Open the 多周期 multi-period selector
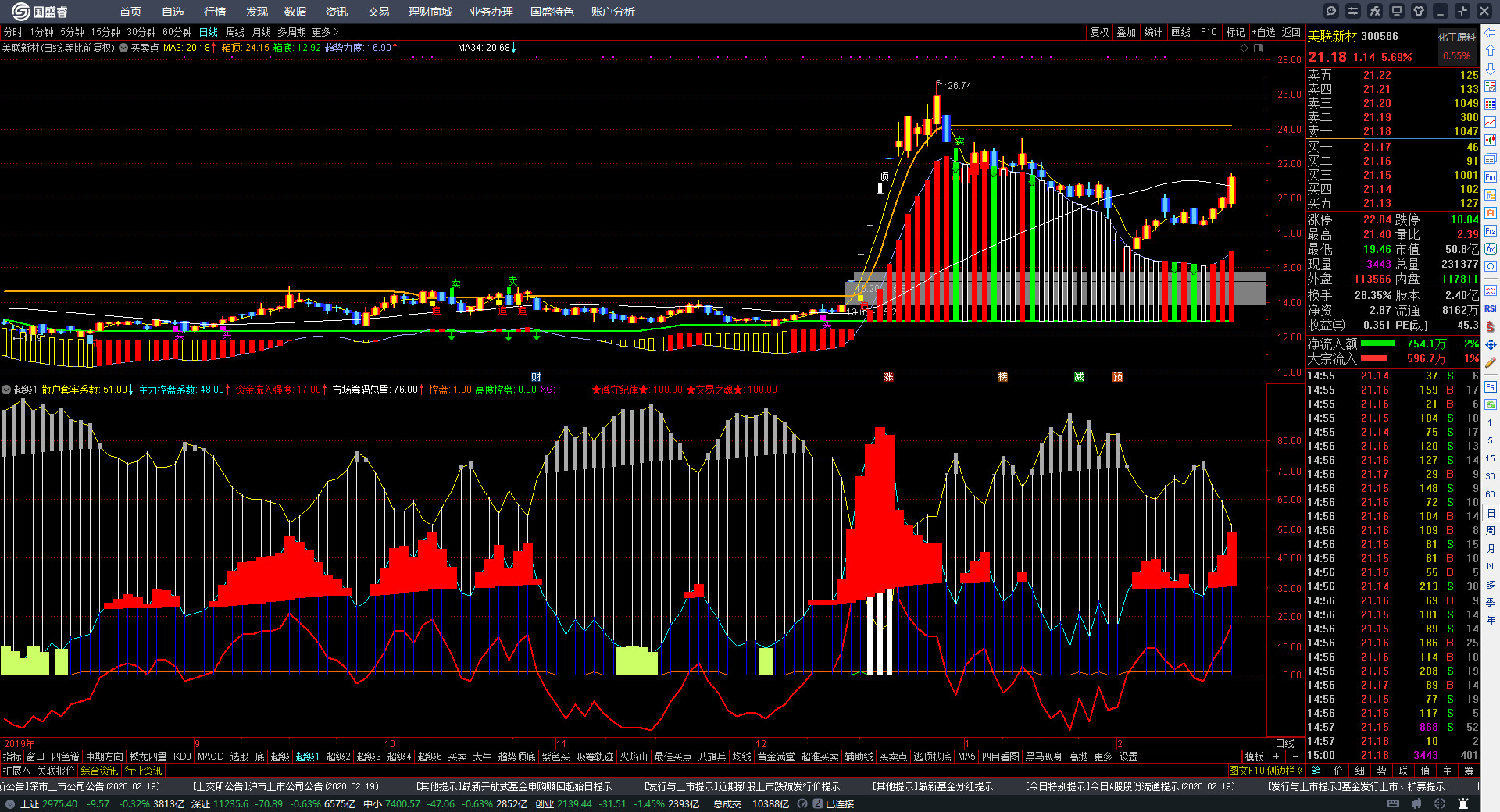Image resolution: width=1500 pixels, height=812 pixels. pos(291,32)
